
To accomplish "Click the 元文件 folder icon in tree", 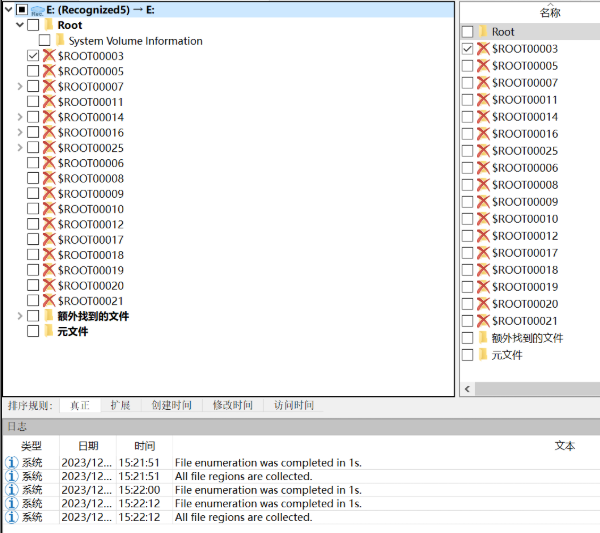I will (x=48, y=331).
